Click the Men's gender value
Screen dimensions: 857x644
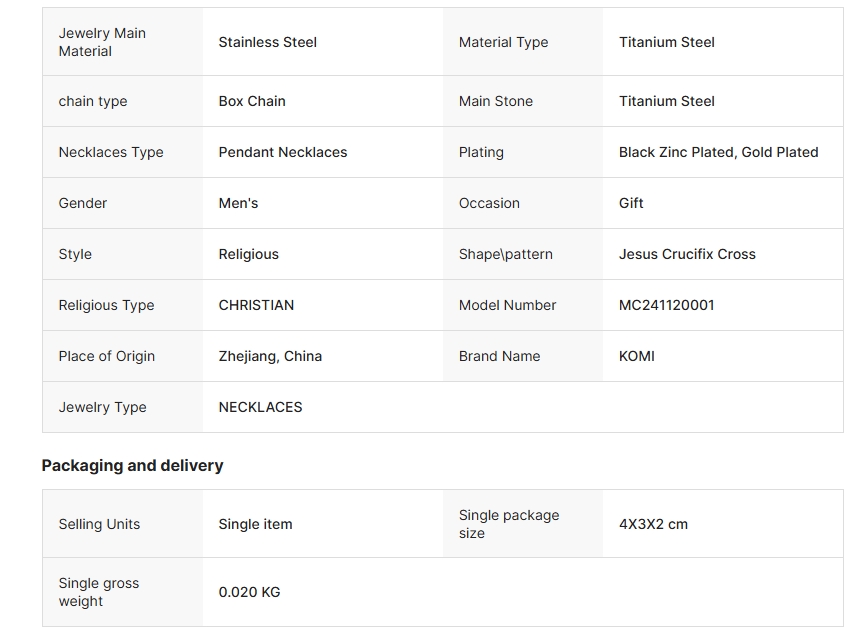tap(238, 203)
